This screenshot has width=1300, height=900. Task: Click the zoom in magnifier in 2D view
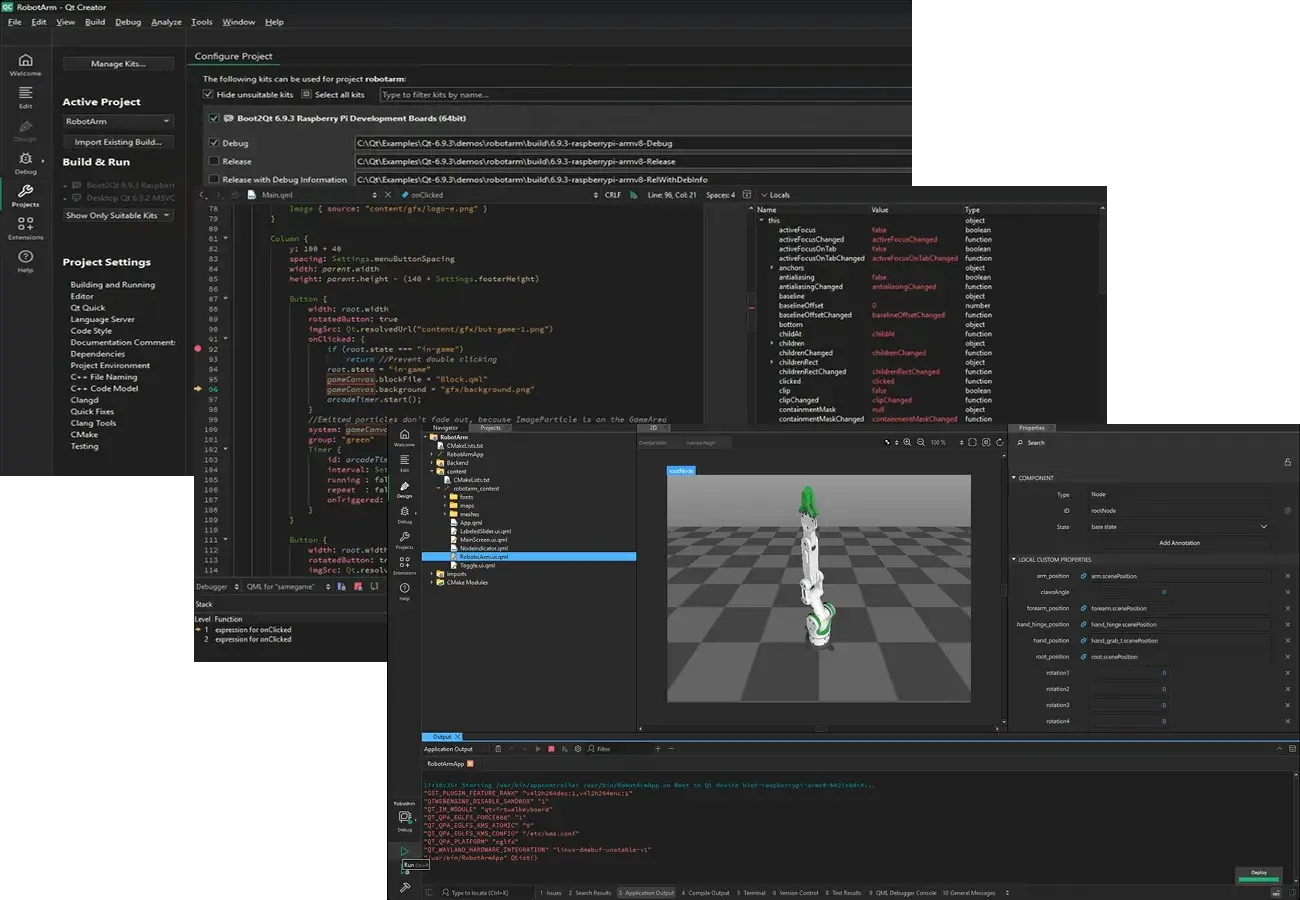coord(907,442)
